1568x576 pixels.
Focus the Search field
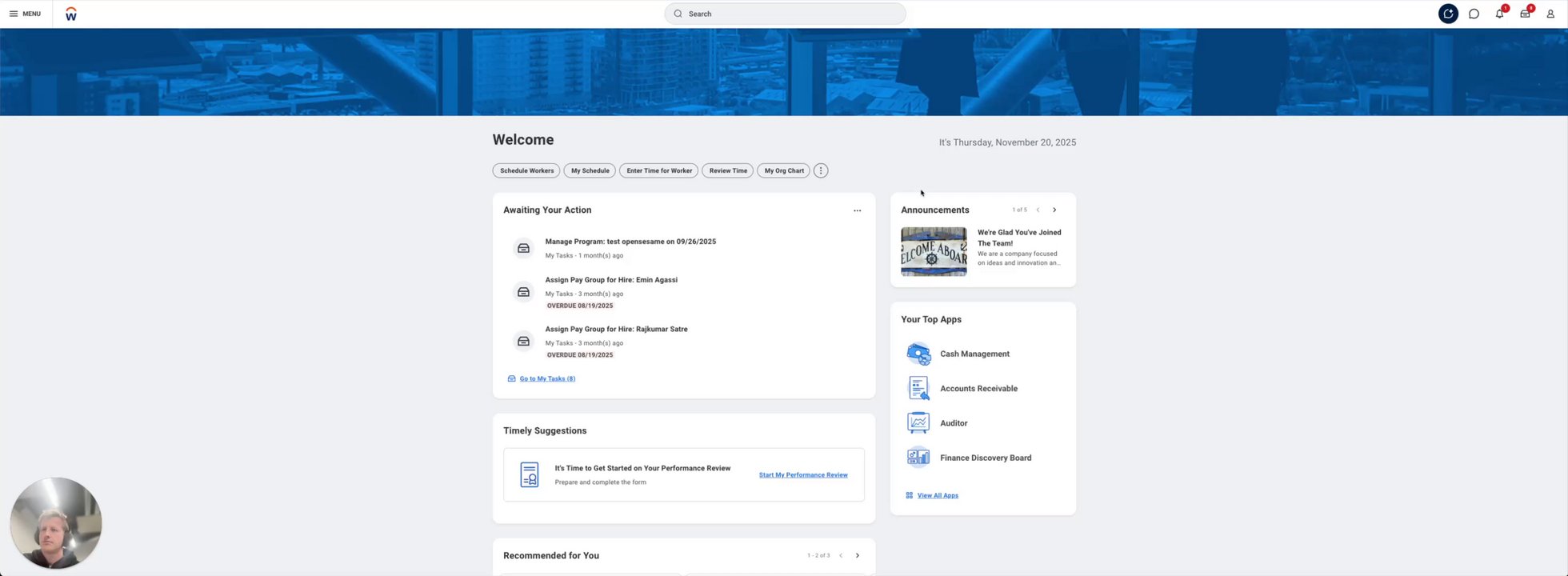coord(785,14)
